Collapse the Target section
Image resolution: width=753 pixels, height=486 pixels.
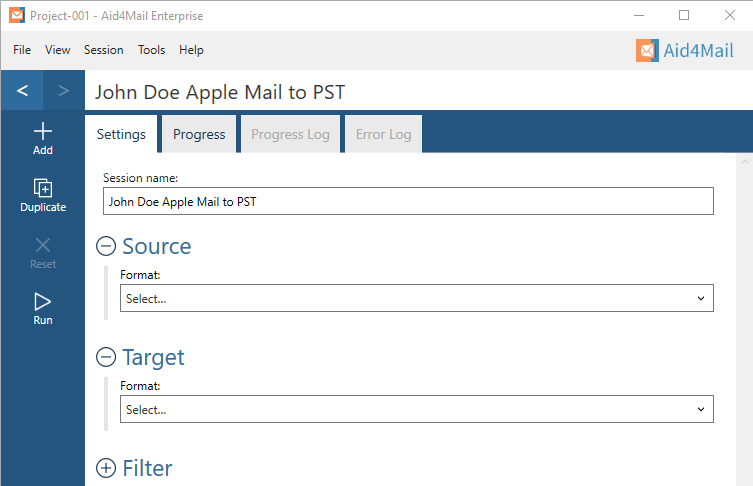(x=106, y=357)
